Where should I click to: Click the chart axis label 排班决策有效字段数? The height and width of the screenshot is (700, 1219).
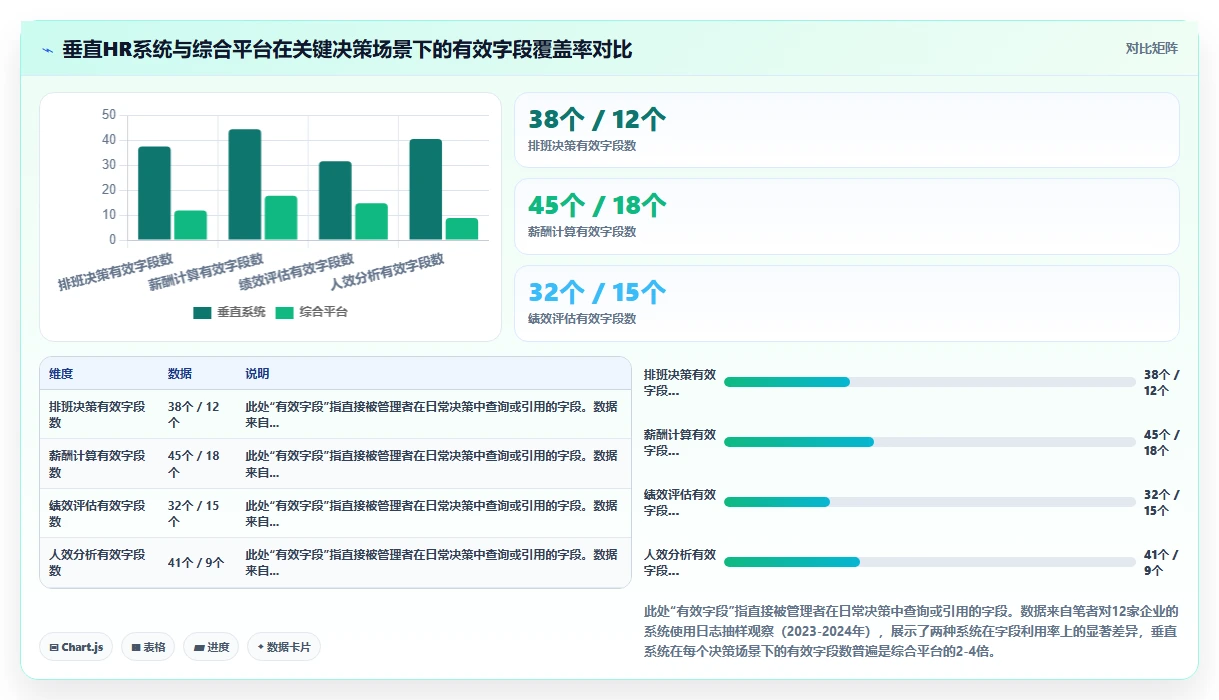click(116, 272)
